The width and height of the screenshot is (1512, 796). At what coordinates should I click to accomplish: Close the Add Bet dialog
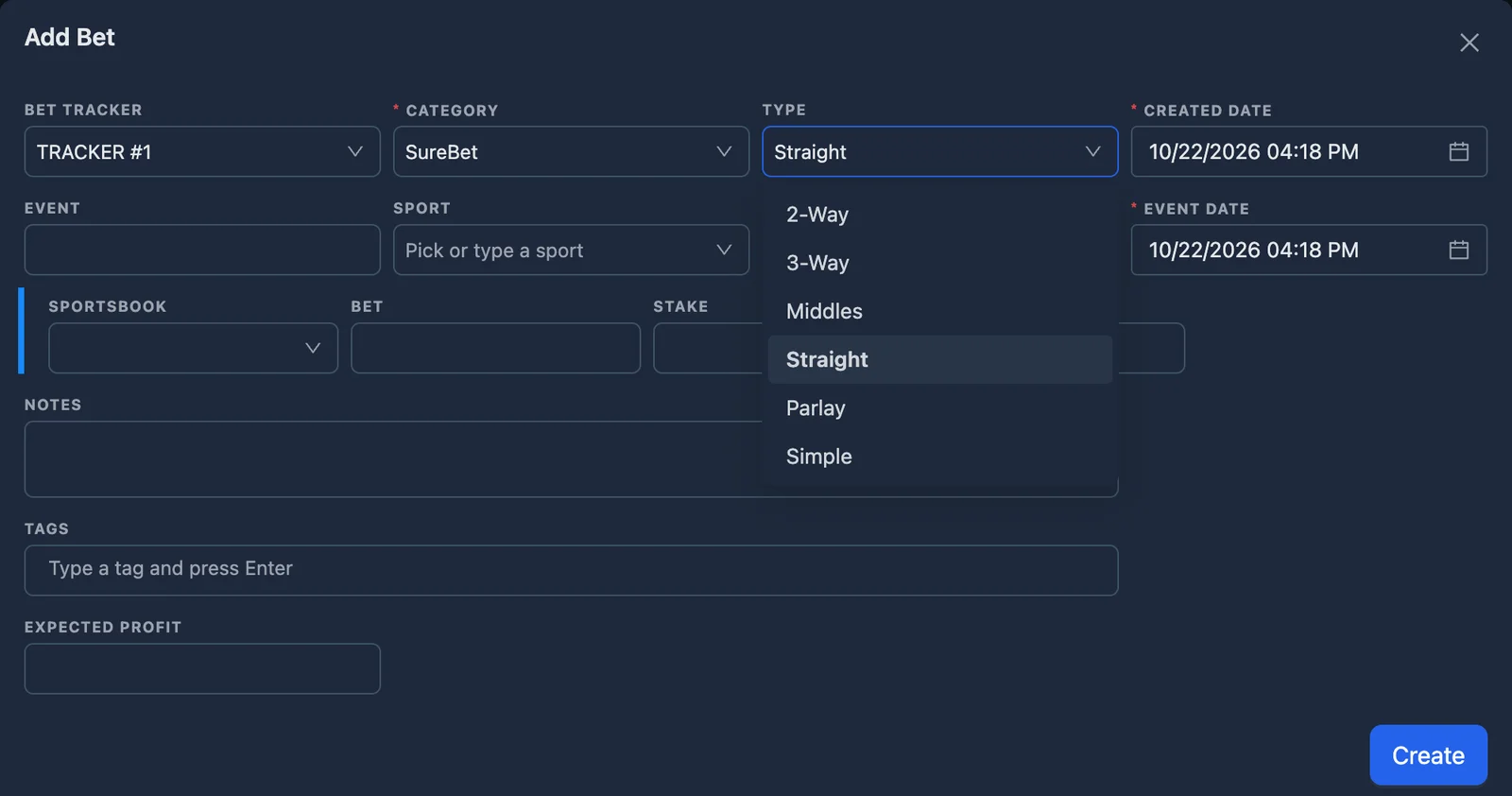tap(1469, 43)
